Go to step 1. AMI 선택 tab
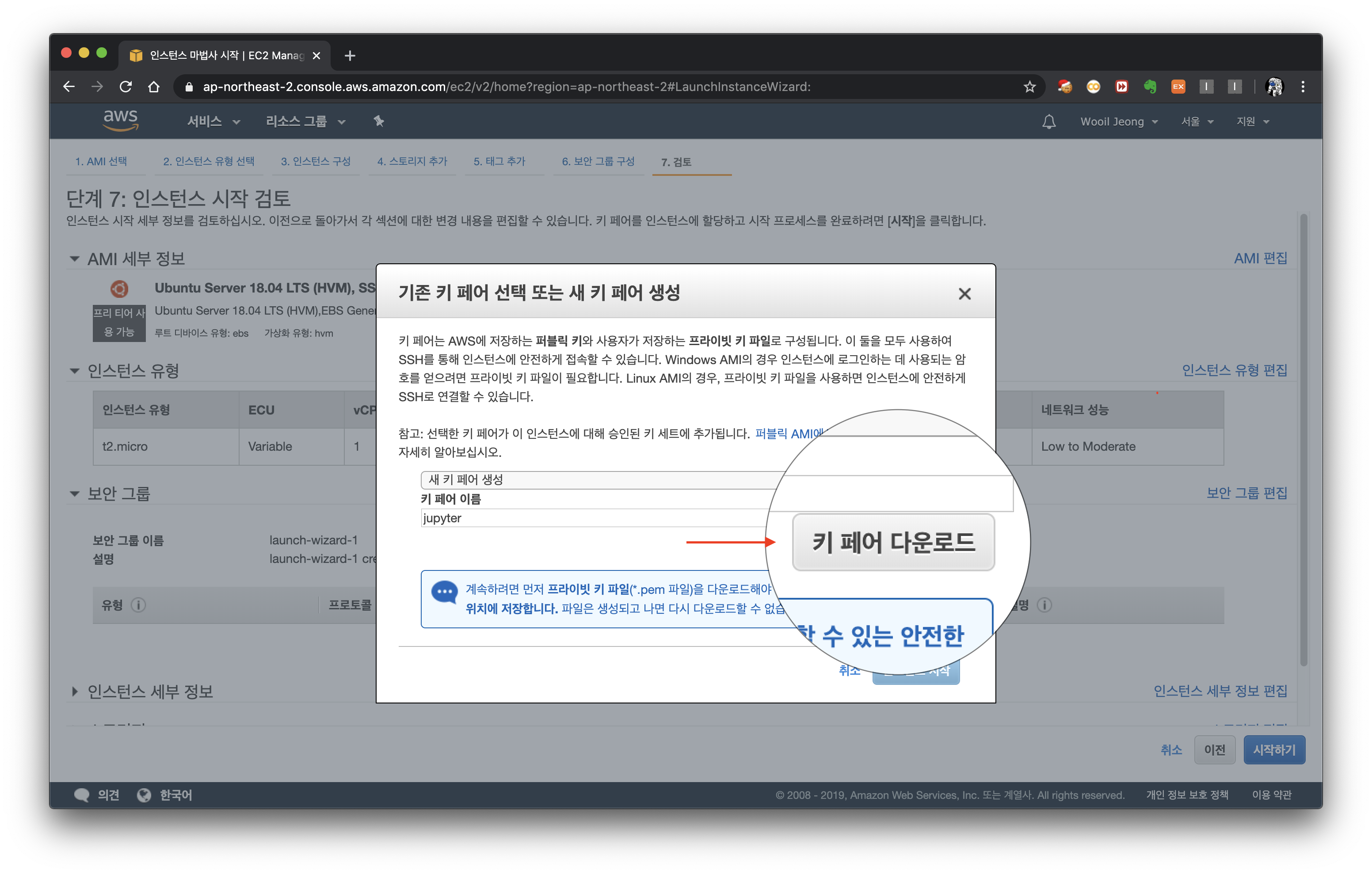Screen dimensions: 1372x874 click(101, 162)
